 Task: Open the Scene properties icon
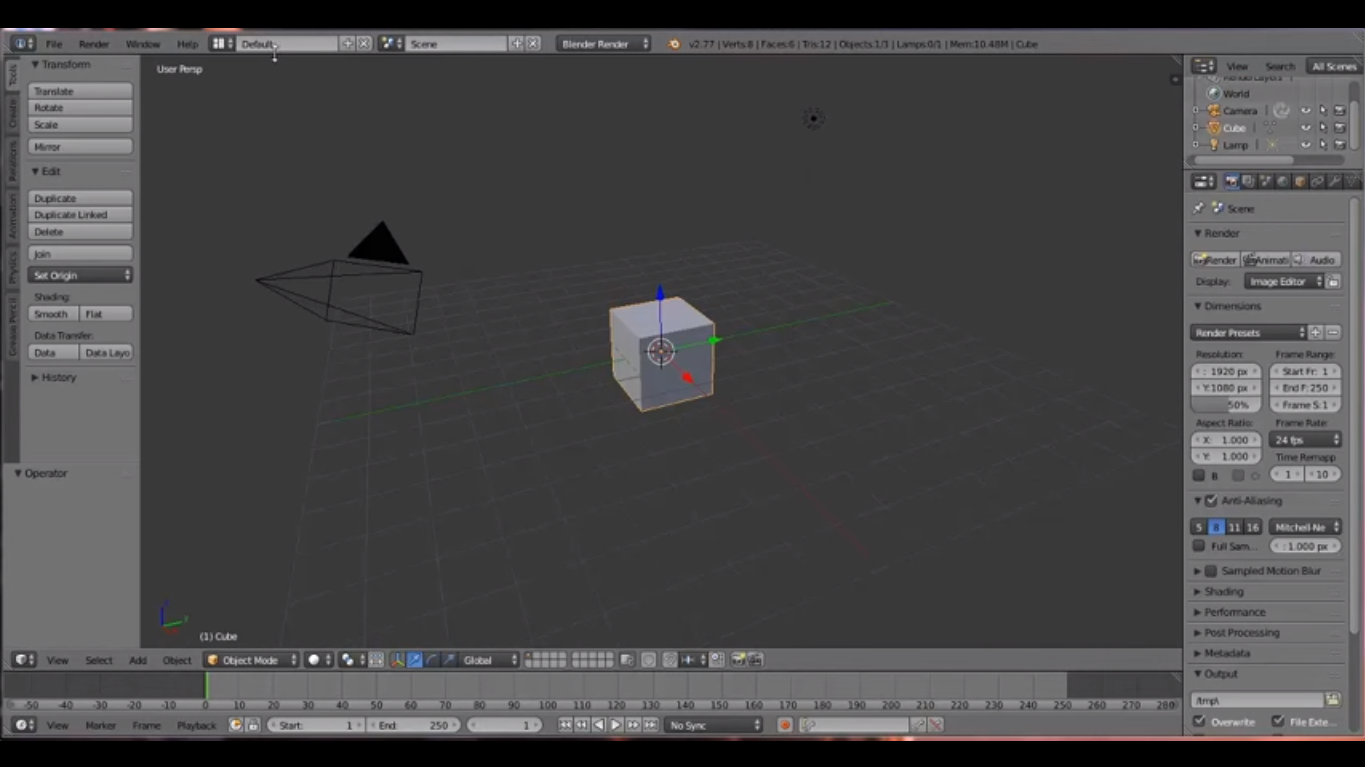[x=1267, y=181]
